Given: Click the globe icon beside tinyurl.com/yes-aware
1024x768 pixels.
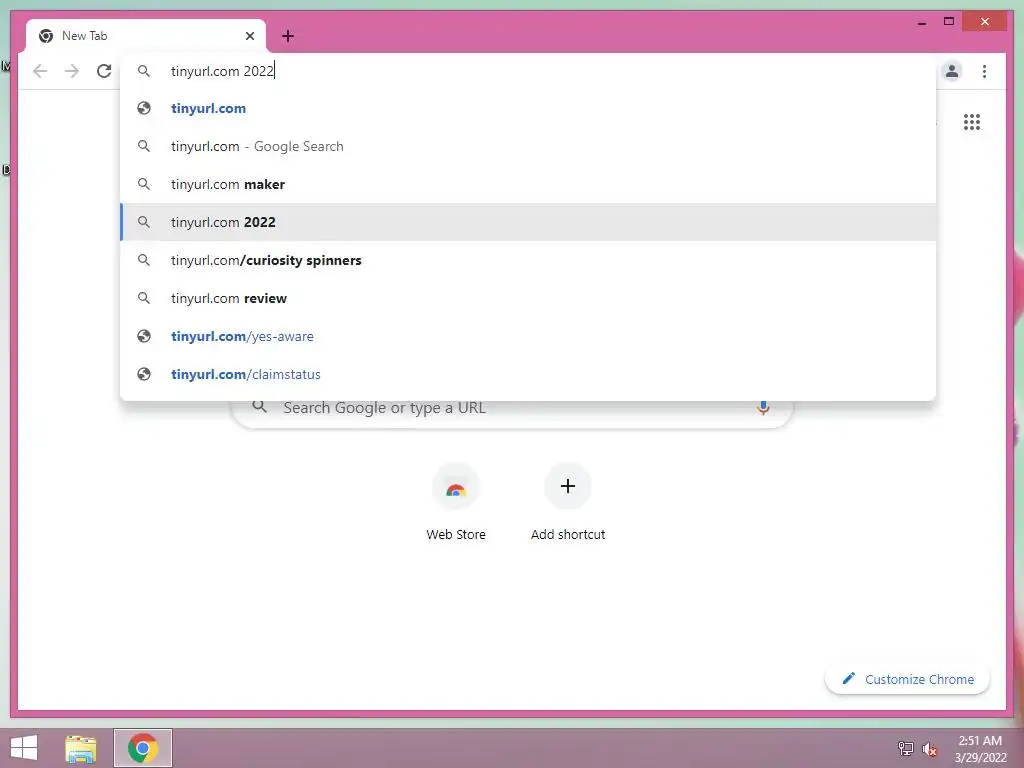Looking at the screenshot, I should (x=144, y=336).
